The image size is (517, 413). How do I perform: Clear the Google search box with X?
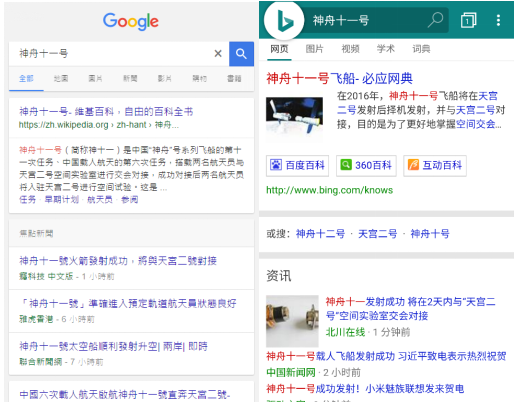coord(218,53)
